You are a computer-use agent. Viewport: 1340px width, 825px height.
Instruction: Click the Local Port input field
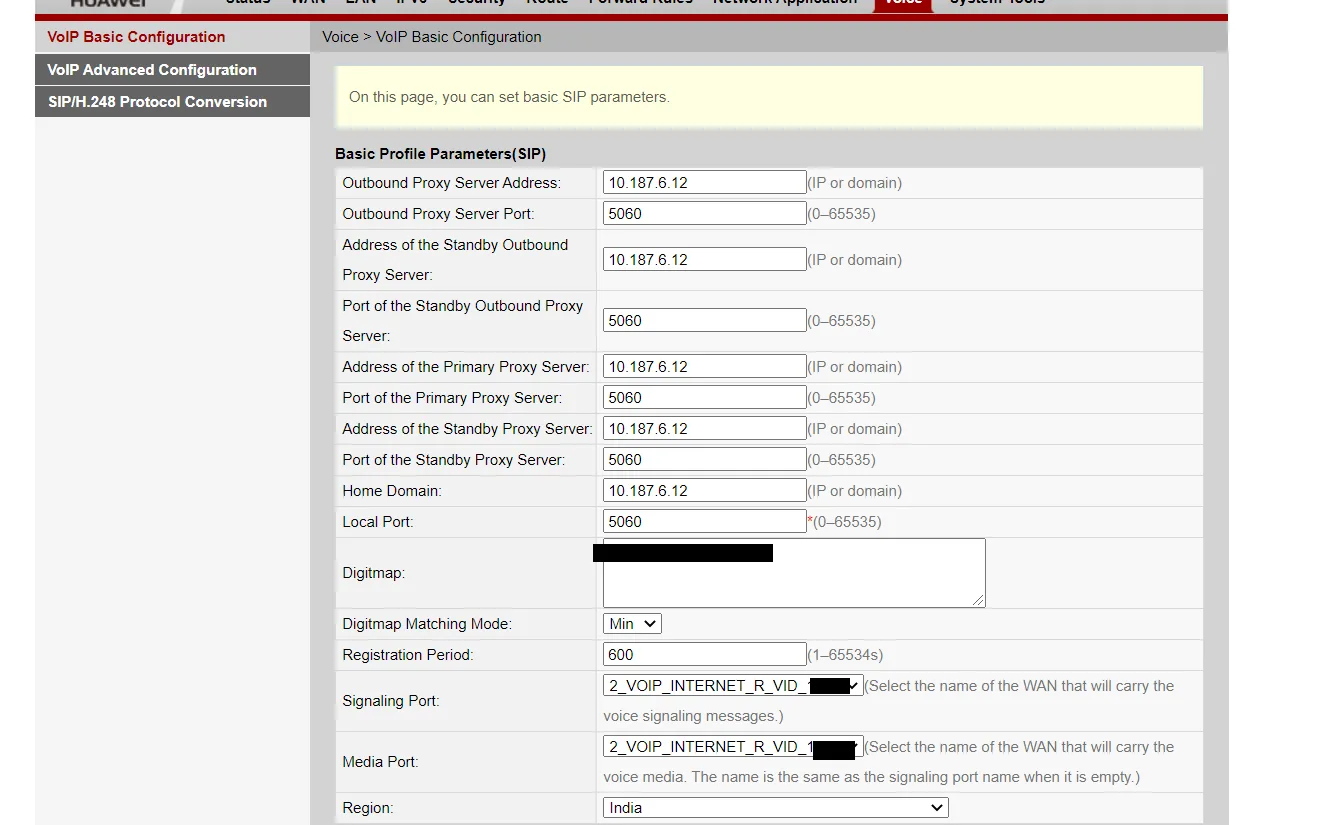pyautogui.click(x=704, y=522)
